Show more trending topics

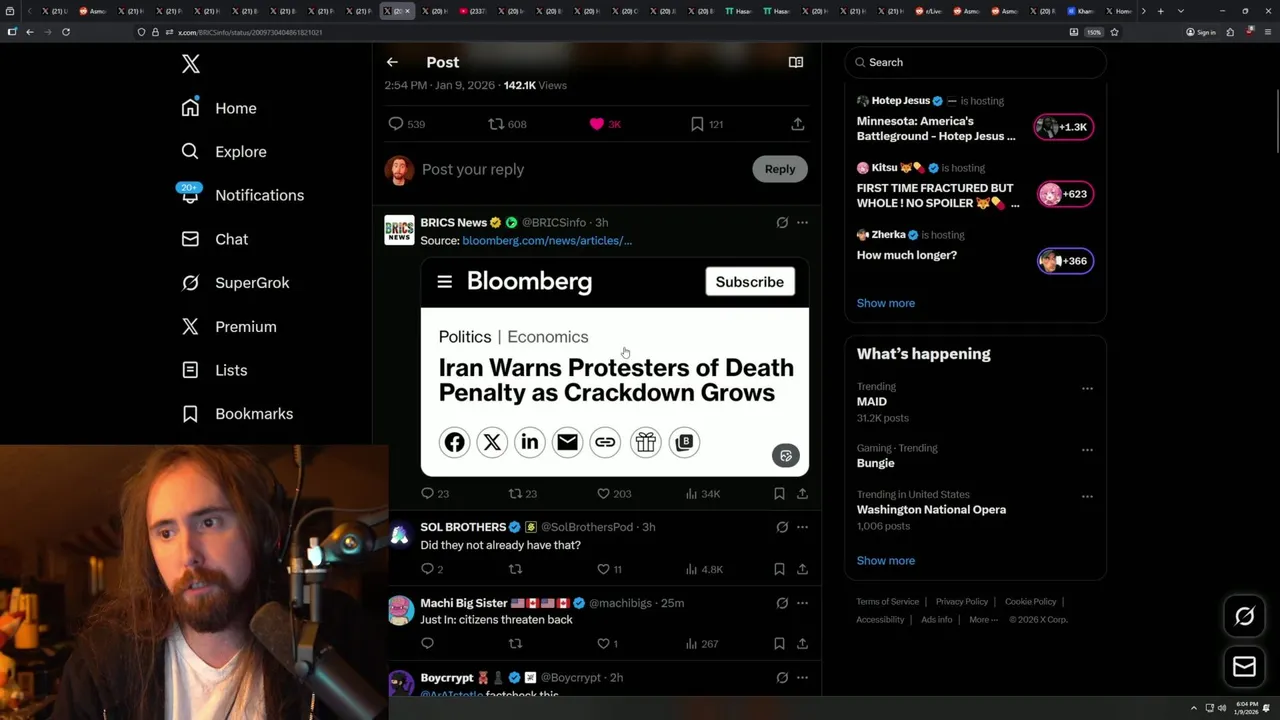point(886,561)
